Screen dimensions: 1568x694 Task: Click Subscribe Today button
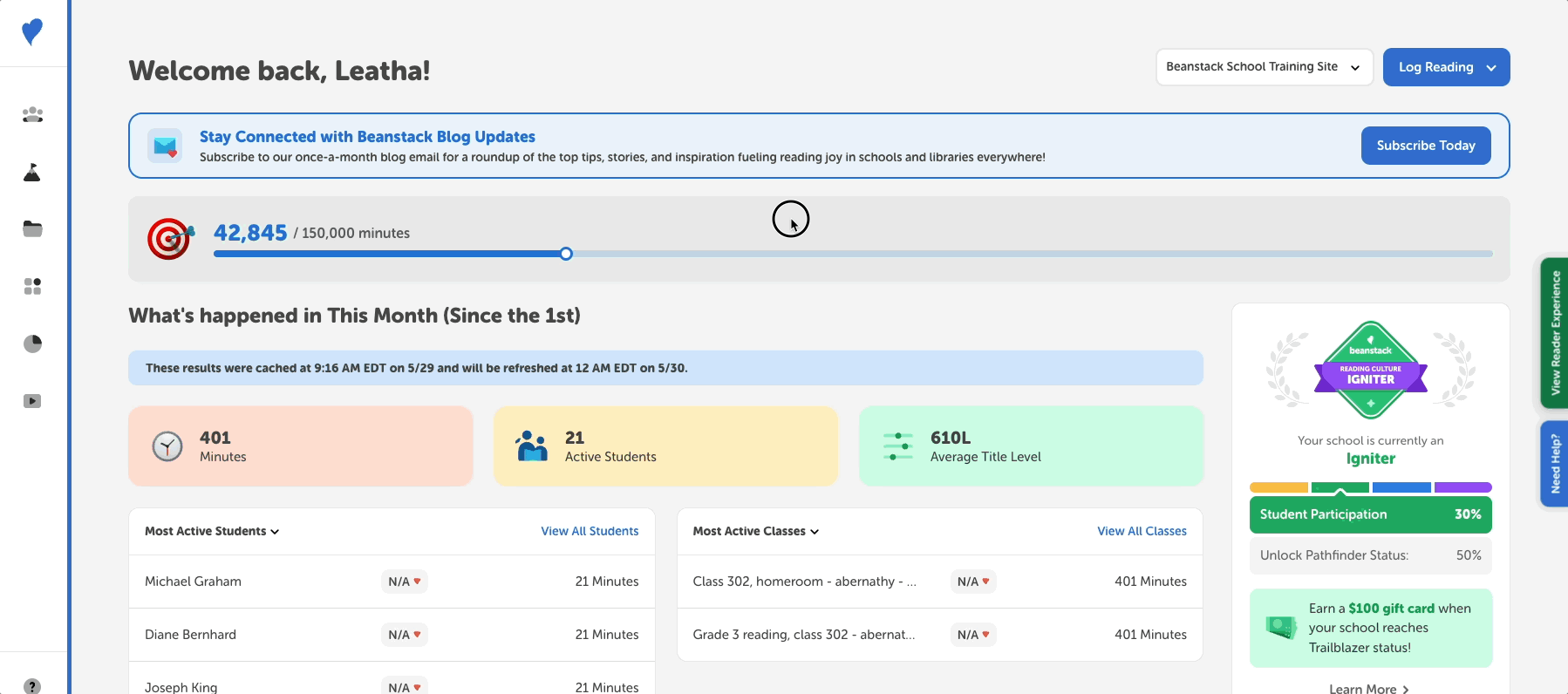pyautogui.click(x=1426, y=146)
